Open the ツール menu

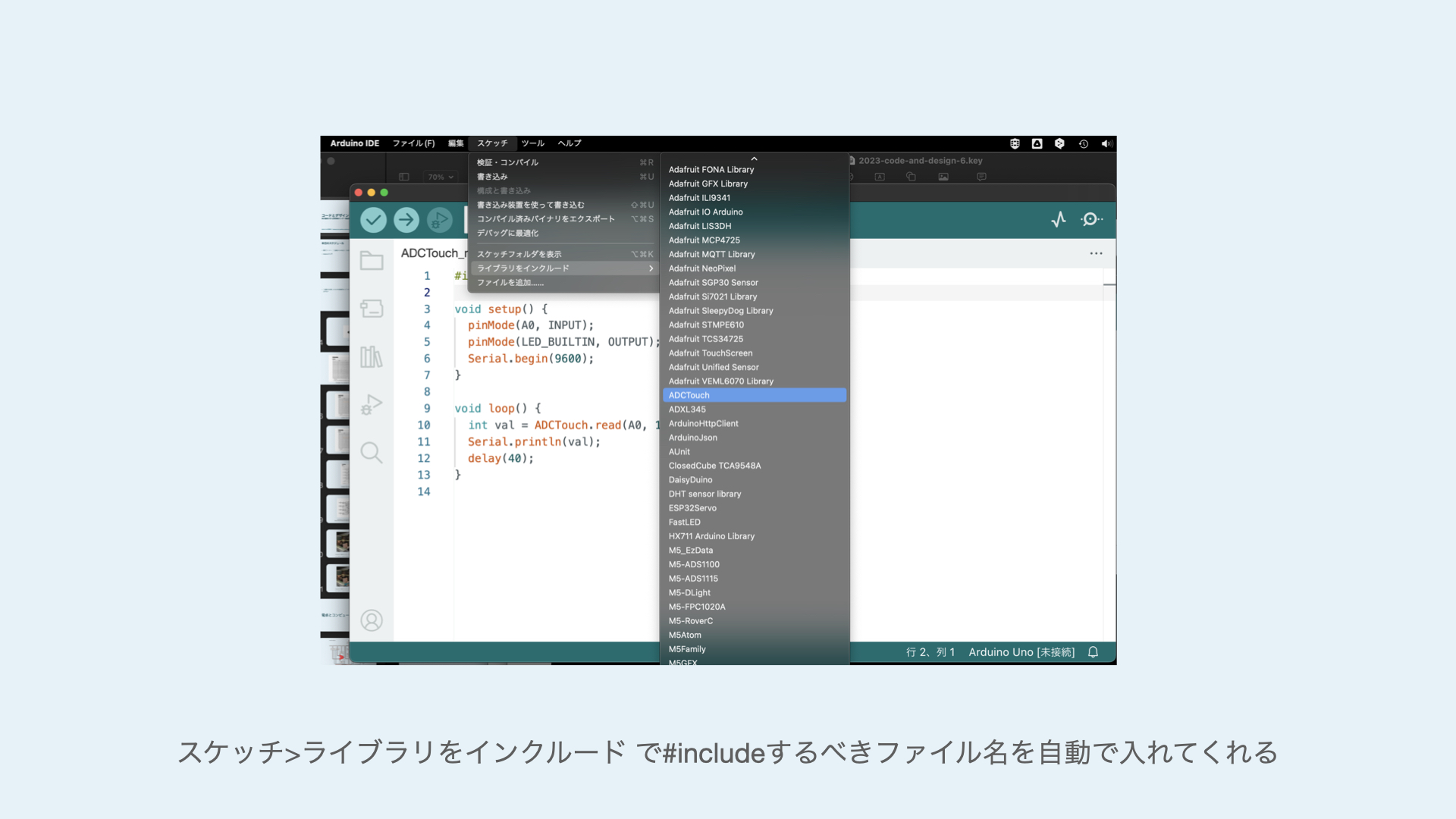(x=532, y=143)
